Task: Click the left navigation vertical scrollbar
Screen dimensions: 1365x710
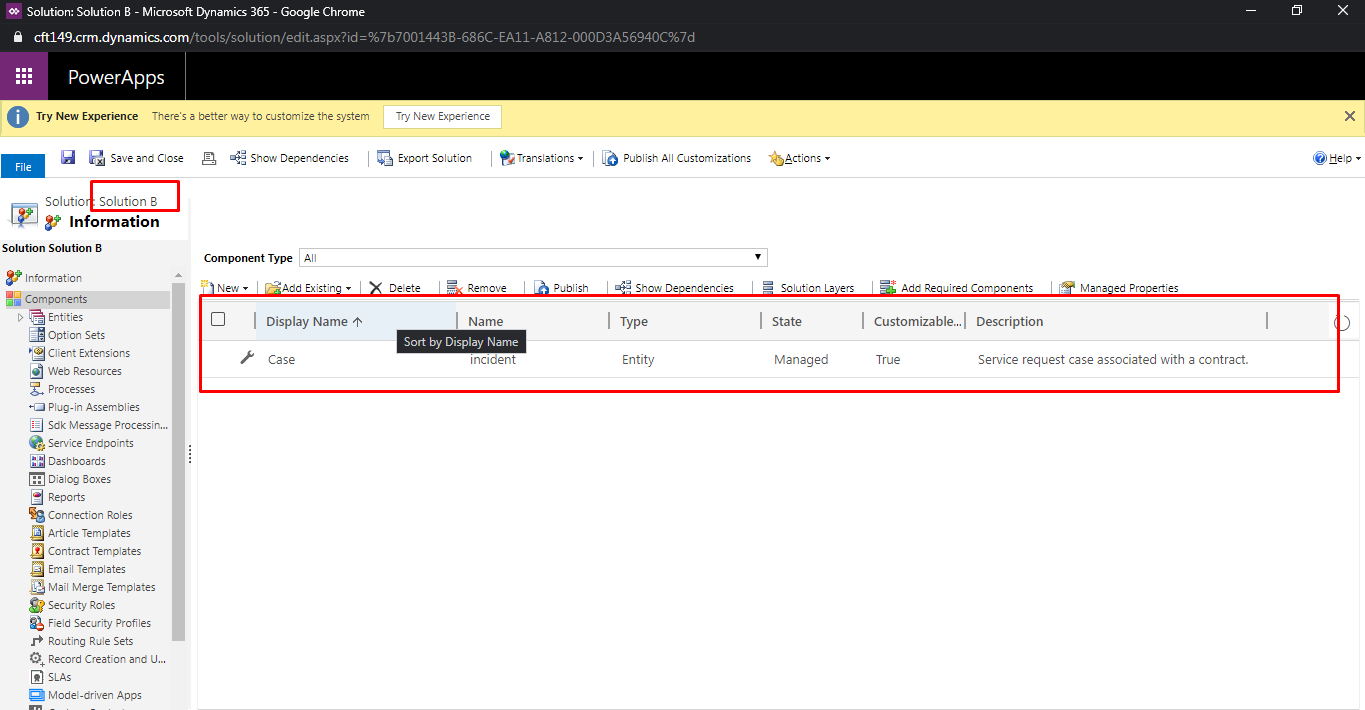Action: click(179, 460)
